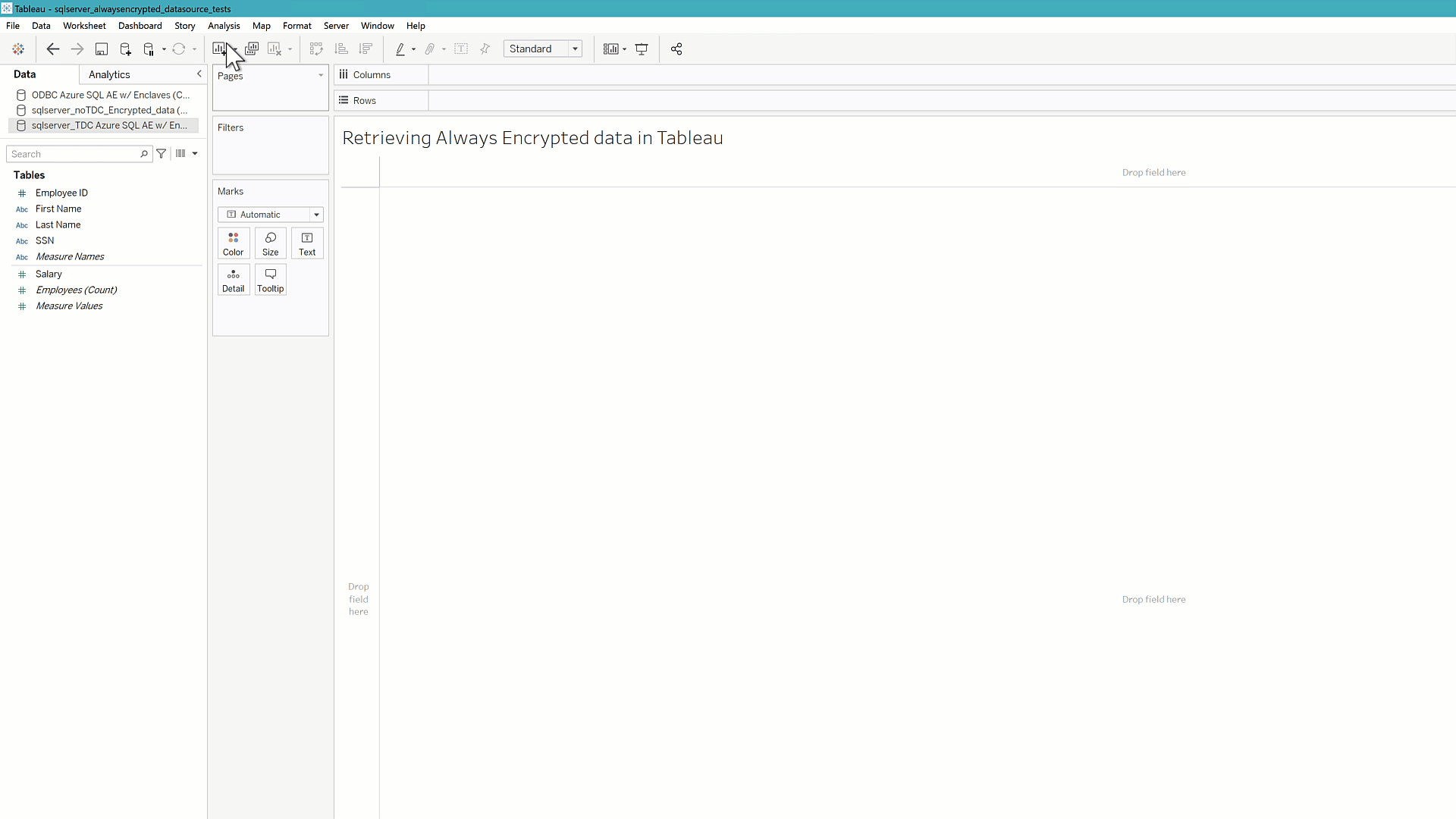1456x819 pixels.
Task: Click the Sort Descending icon
Action: (x=366, y=49)
